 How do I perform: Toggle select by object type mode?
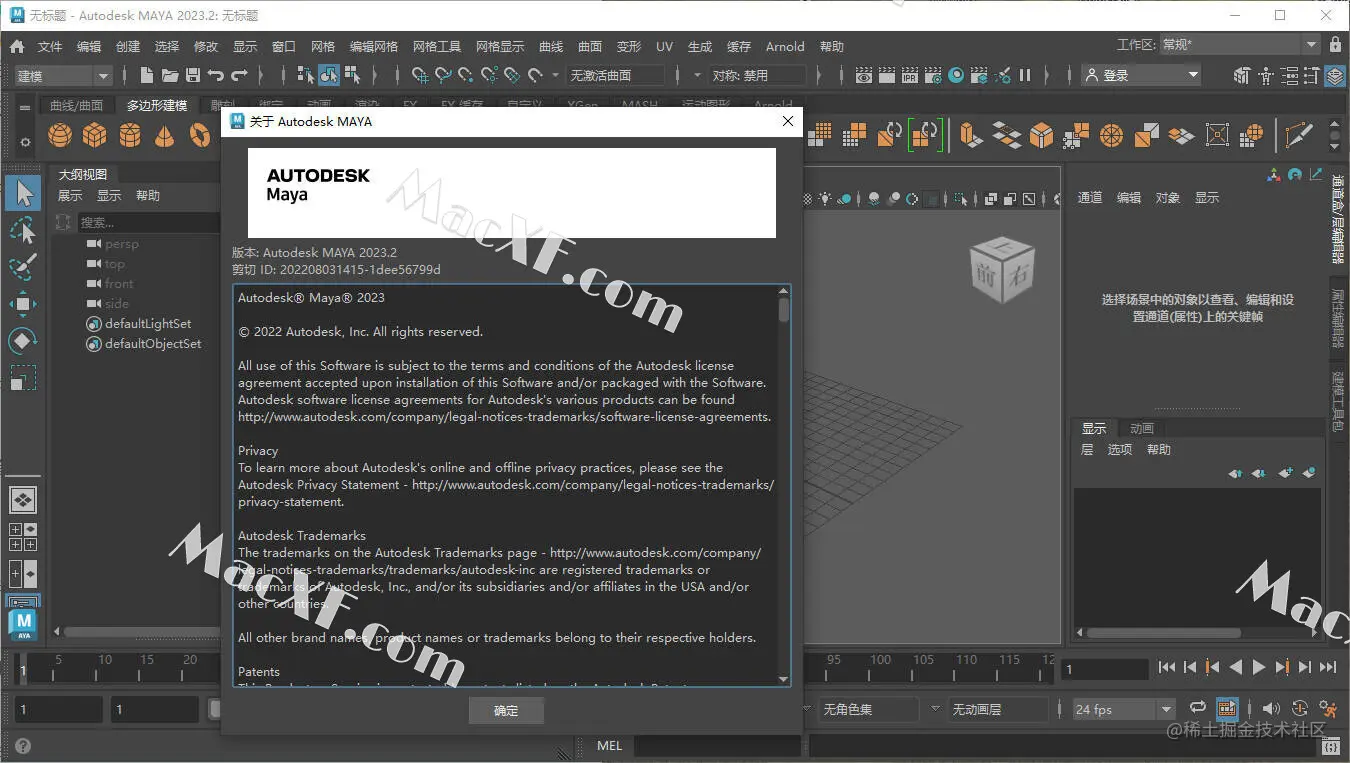[x=329, y=75]
